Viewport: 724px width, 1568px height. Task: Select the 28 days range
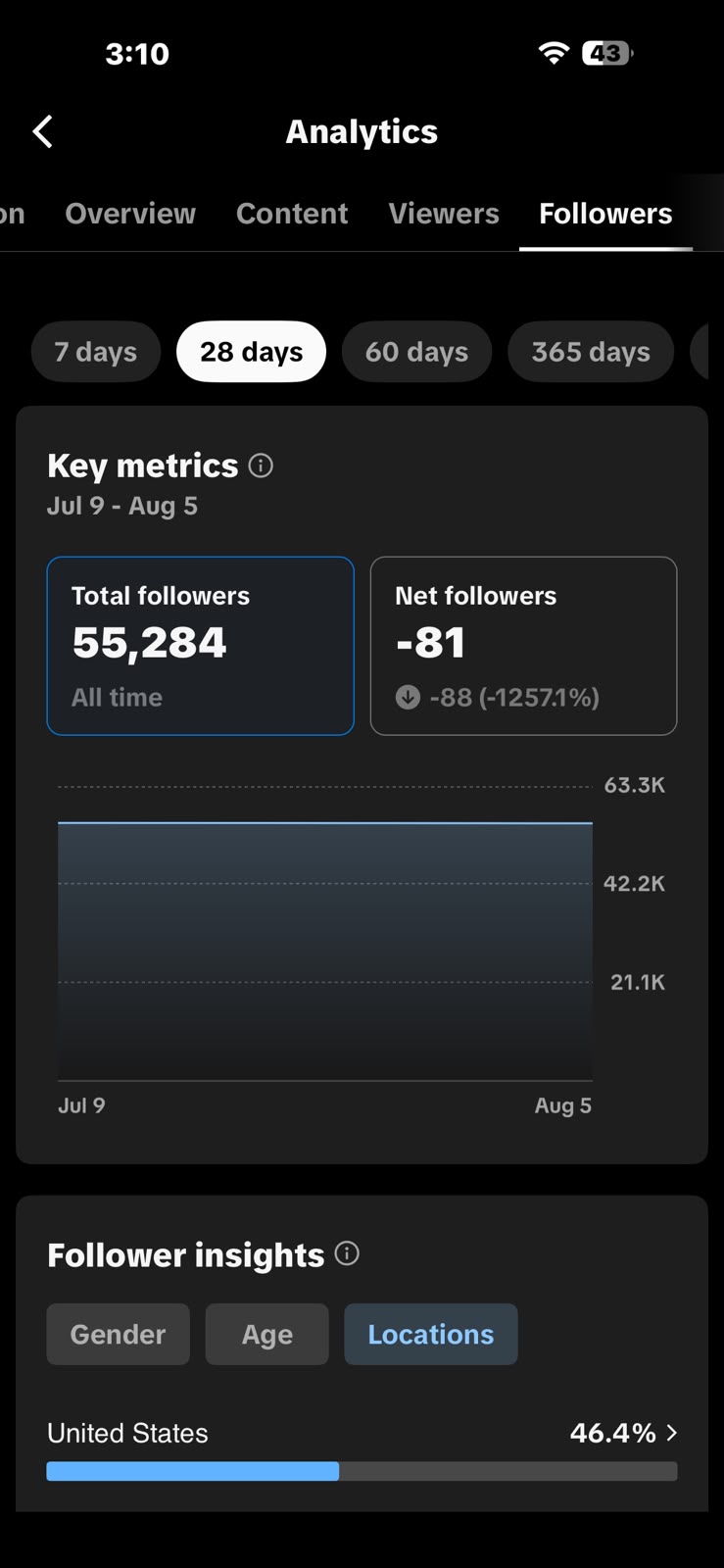[x=251, y=352]
